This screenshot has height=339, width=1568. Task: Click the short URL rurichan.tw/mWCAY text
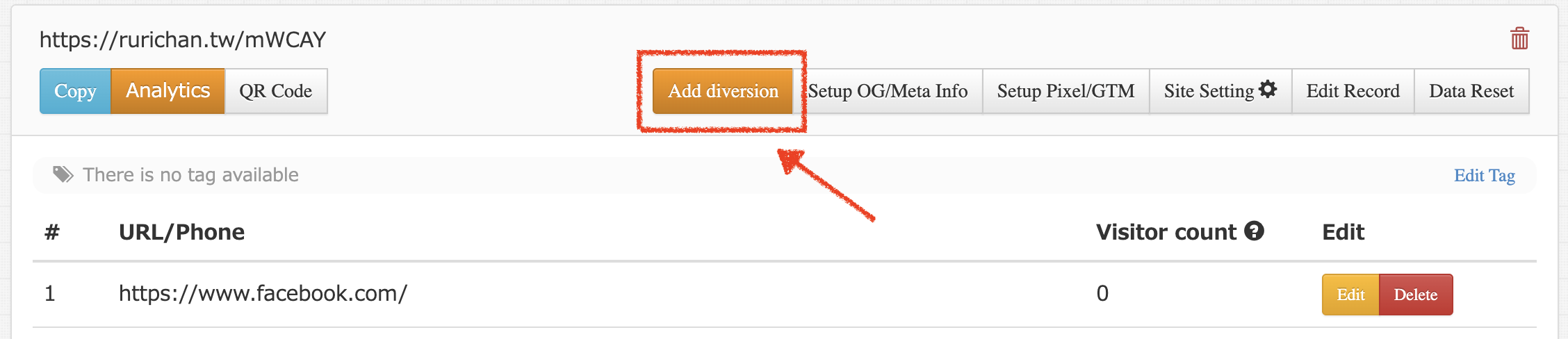click(182, 40)
